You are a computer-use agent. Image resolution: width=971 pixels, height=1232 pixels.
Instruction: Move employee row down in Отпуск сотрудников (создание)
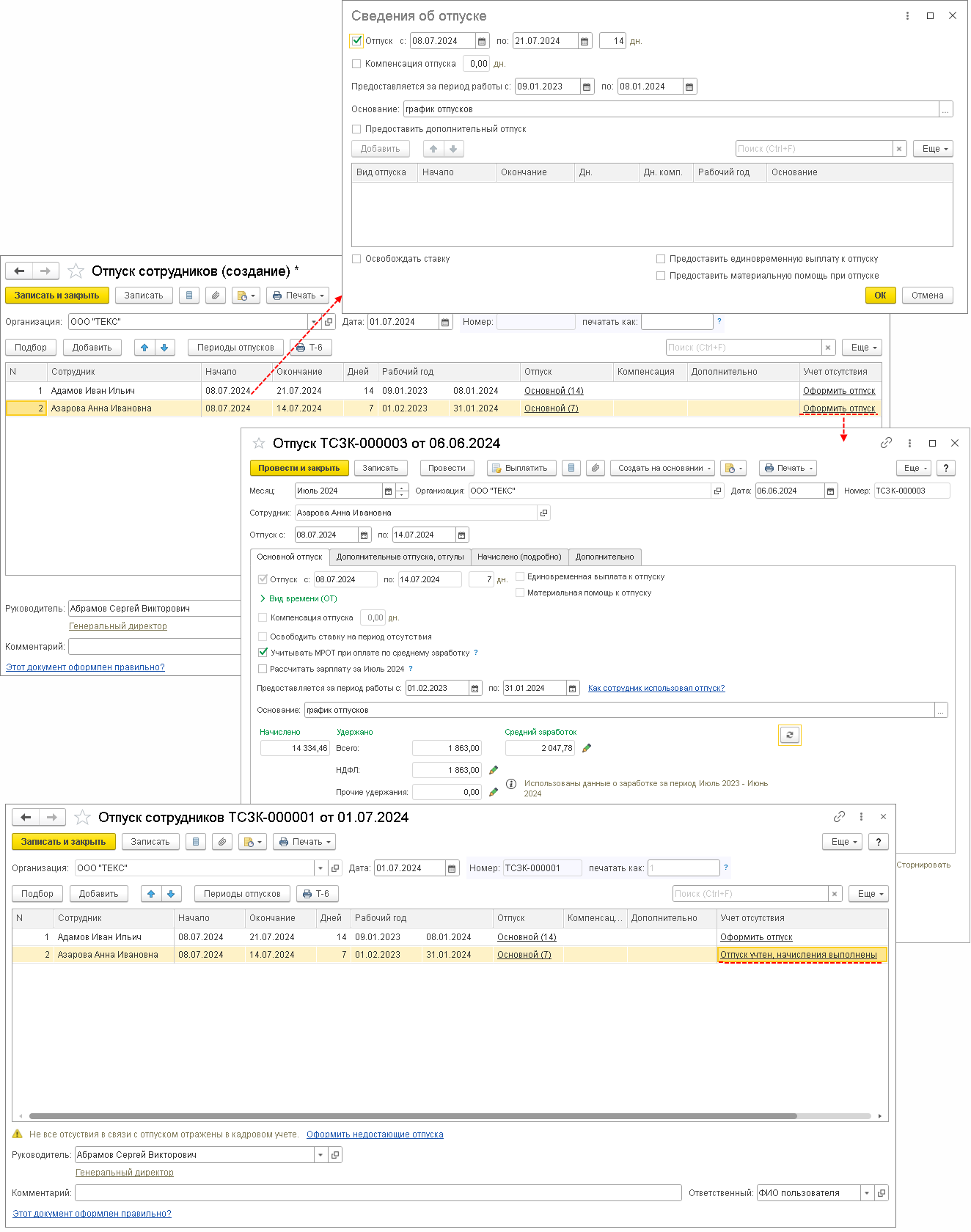[x=164, y=348]
